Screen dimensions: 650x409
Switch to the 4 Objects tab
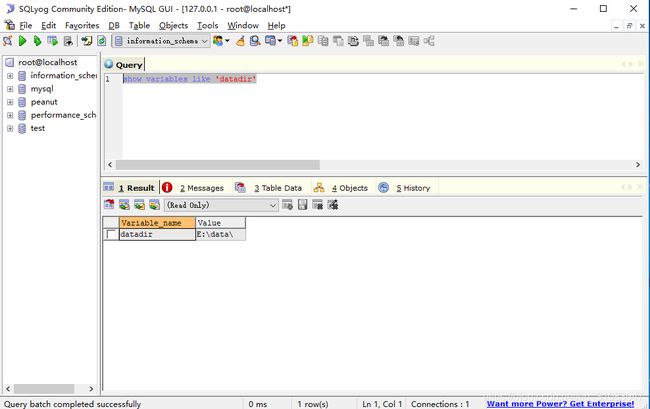click(349, 188)
